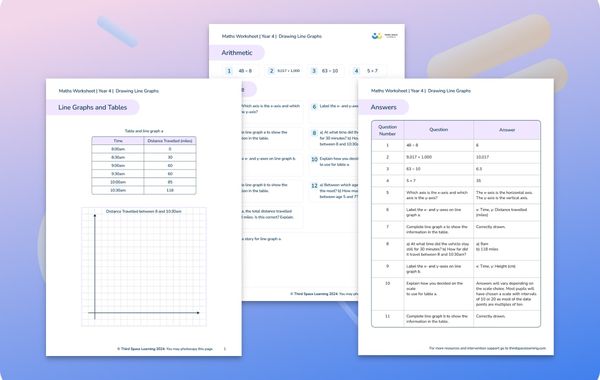Screen dimensions: 600x380
Task: Click question 12 on the middle worksheet
Action: tap(334, 191)
